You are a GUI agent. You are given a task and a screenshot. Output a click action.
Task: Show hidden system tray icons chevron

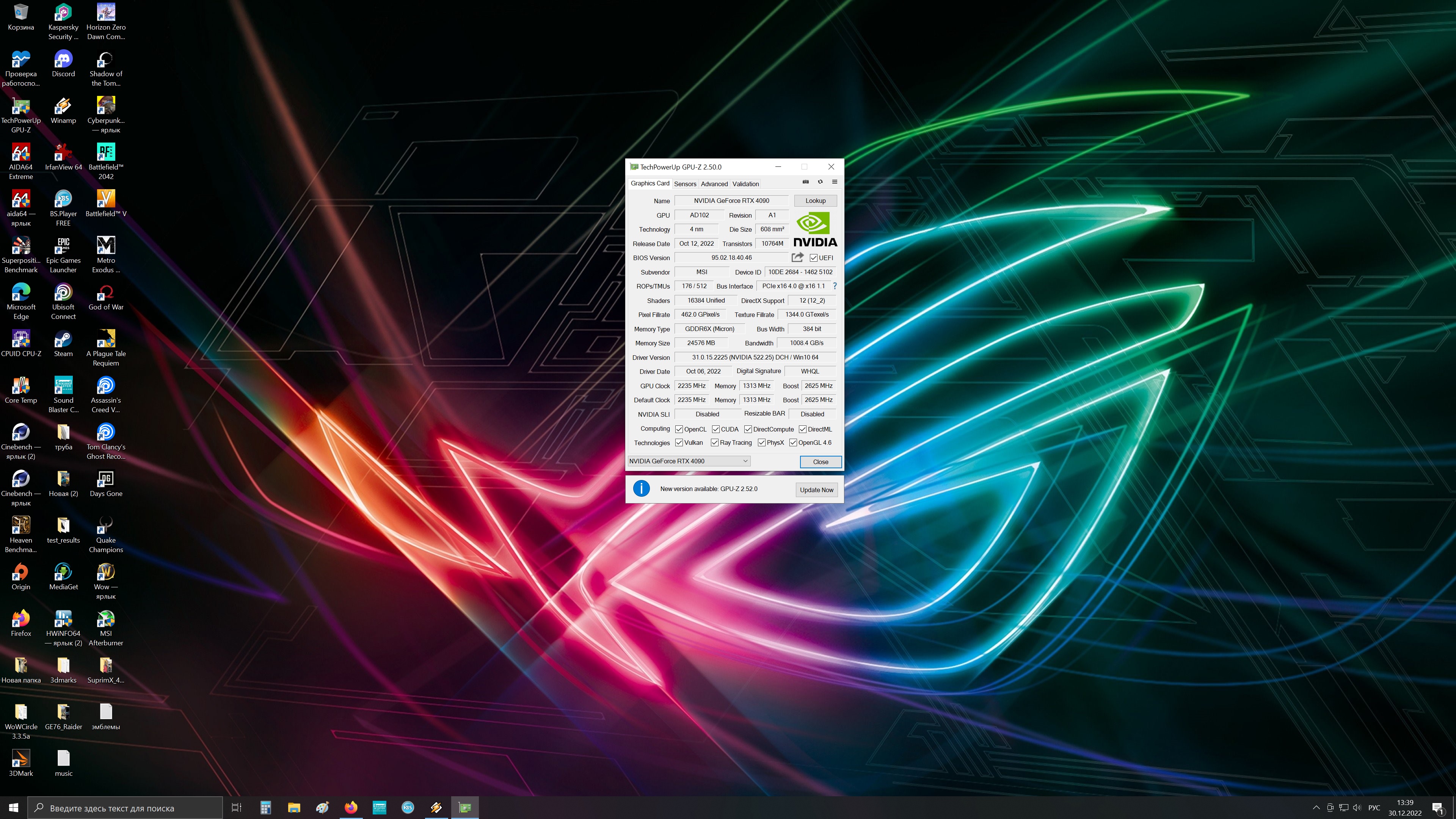[1316, 808]
